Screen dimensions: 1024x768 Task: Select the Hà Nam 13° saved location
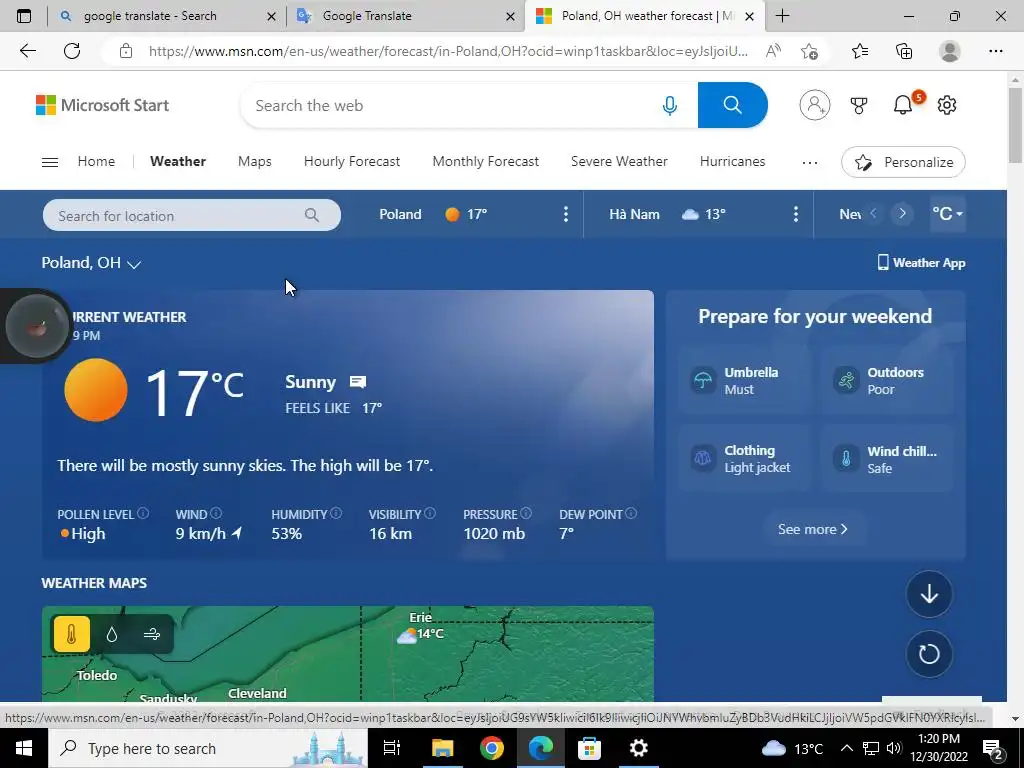[667, 214]
